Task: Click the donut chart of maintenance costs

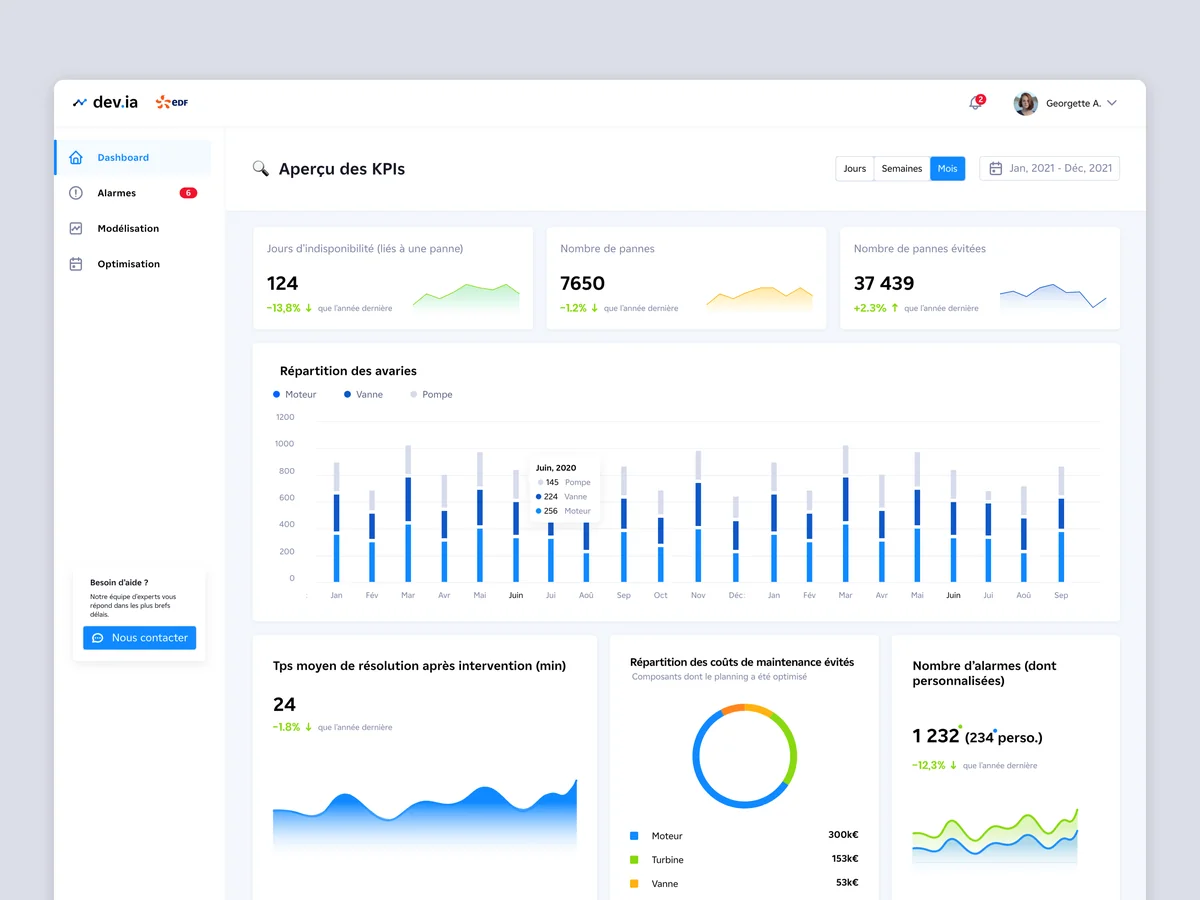Action: (745, 756)
